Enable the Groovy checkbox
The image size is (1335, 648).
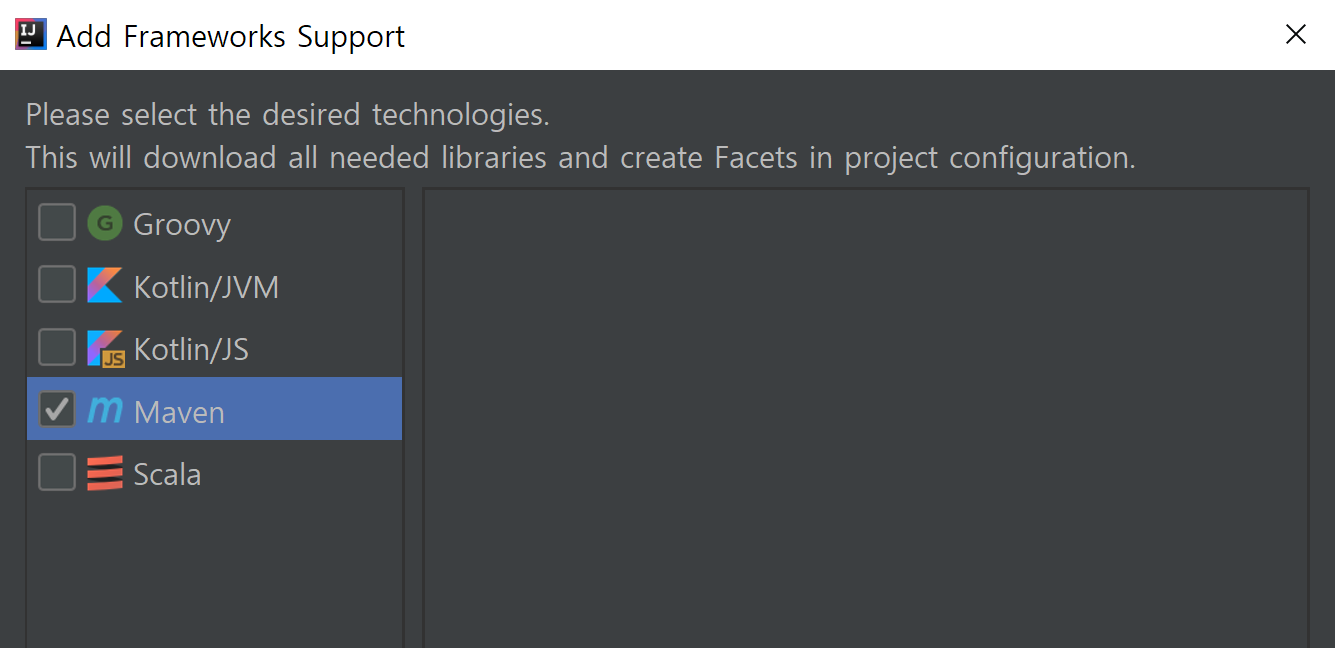(x=57, y=223)
